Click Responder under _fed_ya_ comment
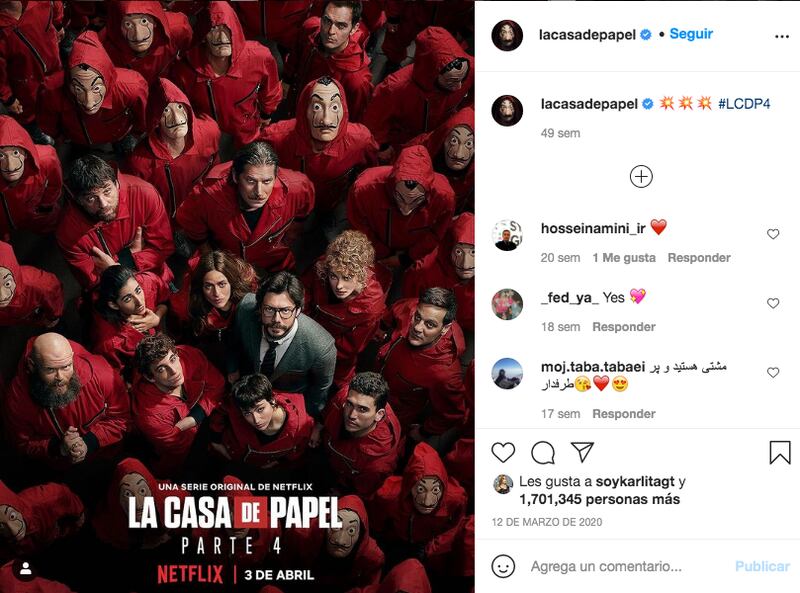Screen dimensions: 800x593 point(623,327)
